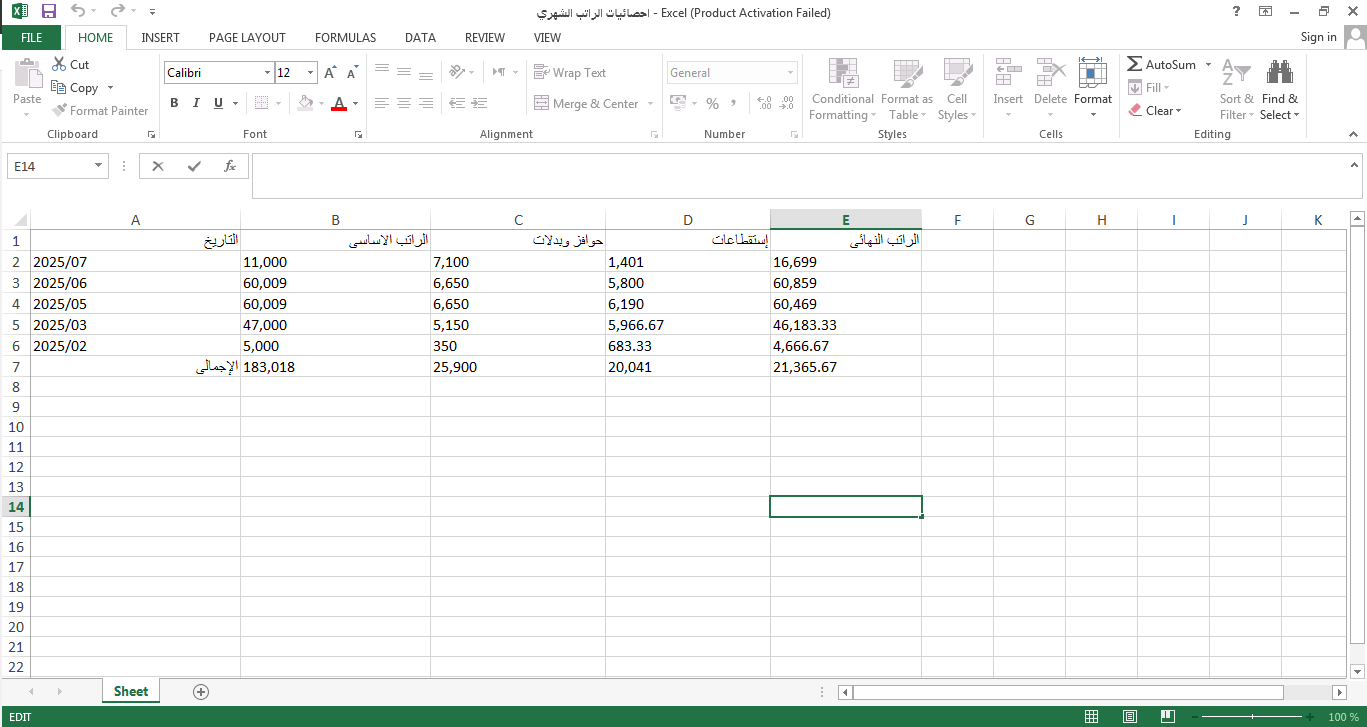Viewport: 1367px width, 727px height.
Task: Open the font size dropdown
Action: tap(311, 73)
